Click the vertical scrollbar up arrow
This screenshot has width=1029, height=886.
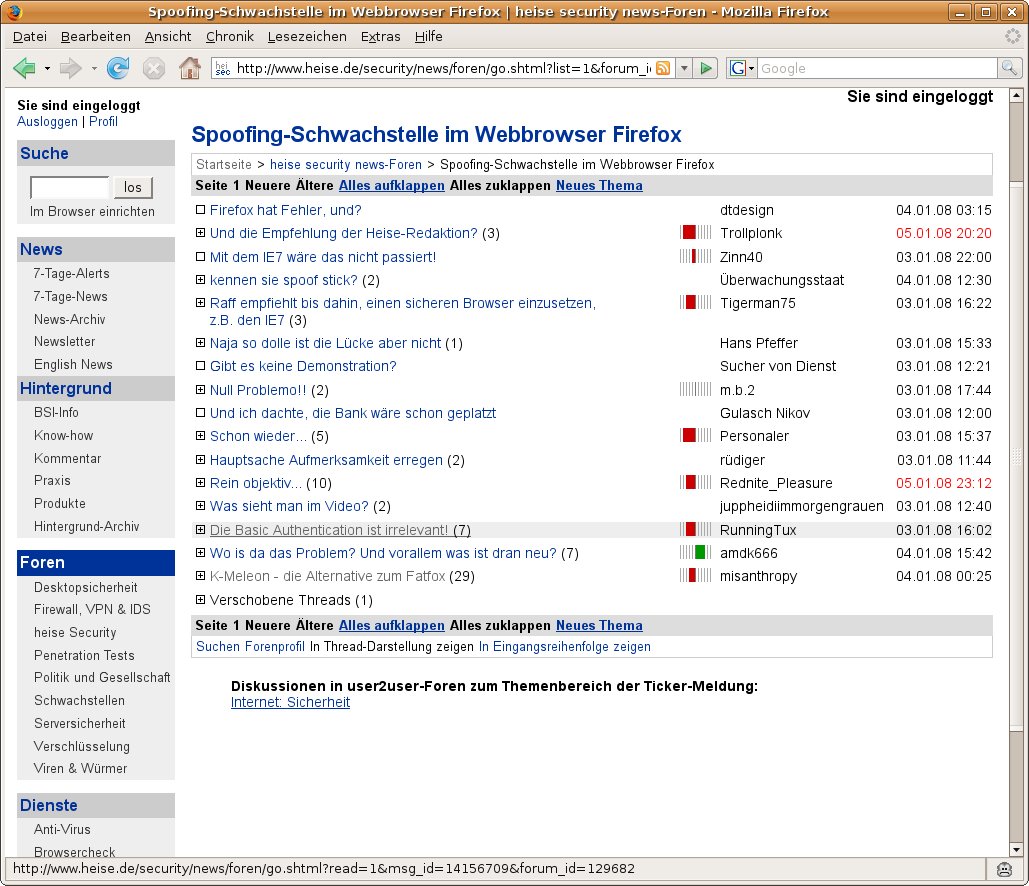[x=1016, y=96]
